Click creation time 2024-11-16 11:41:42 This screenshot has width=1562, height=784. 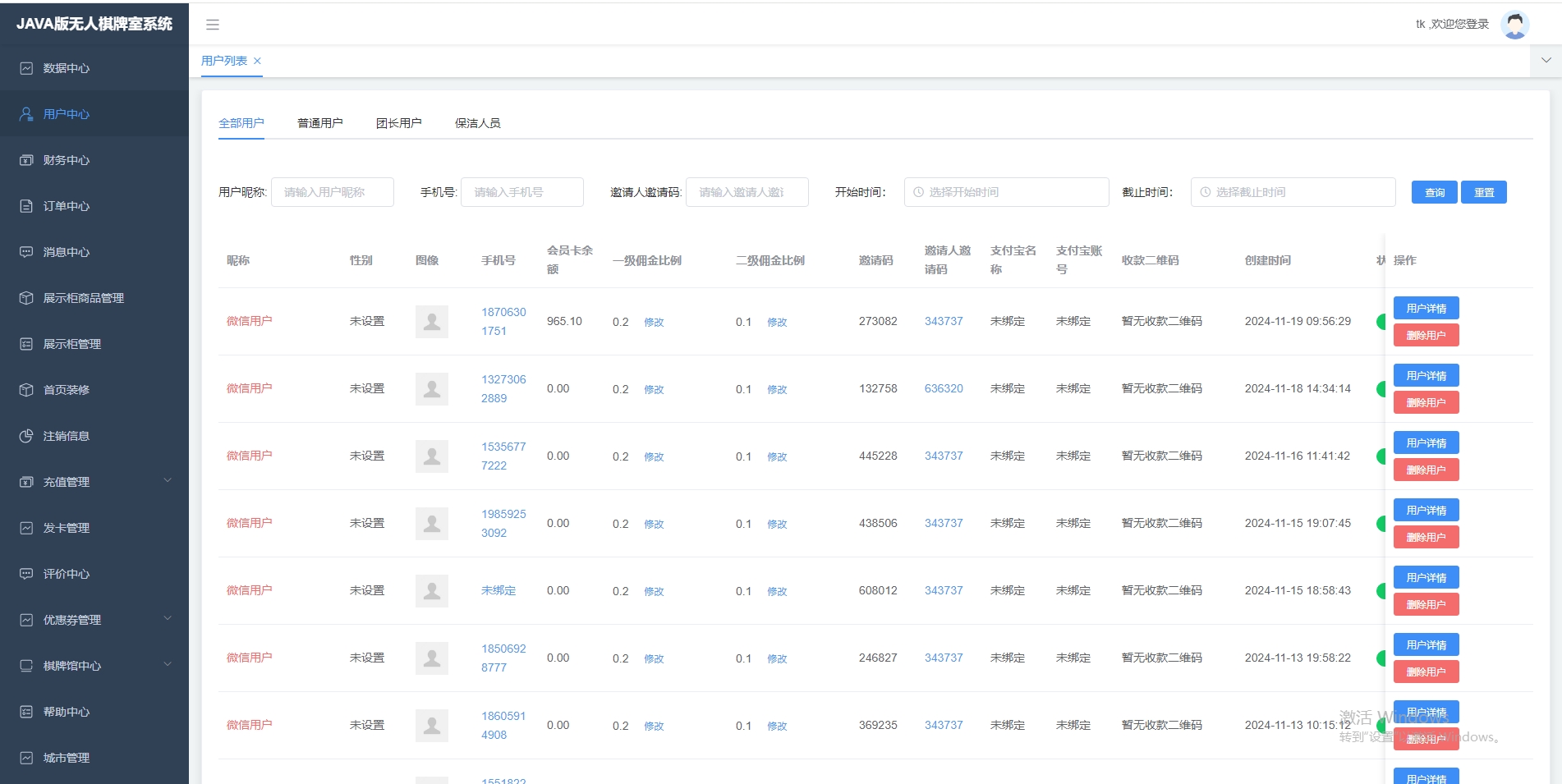[x=1298, y=456]
